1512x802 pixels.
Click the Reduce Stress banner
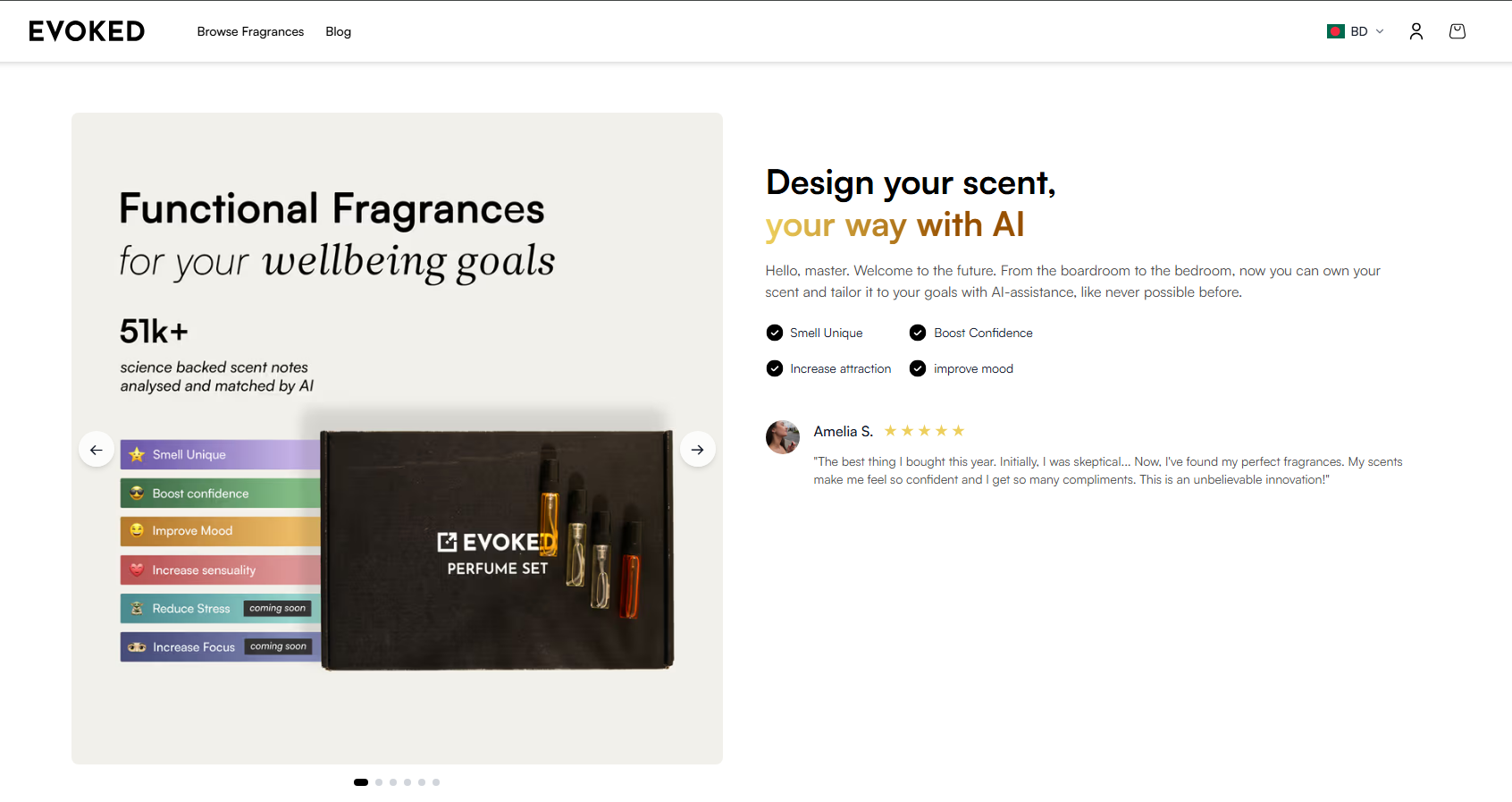[x=221, y=608]
